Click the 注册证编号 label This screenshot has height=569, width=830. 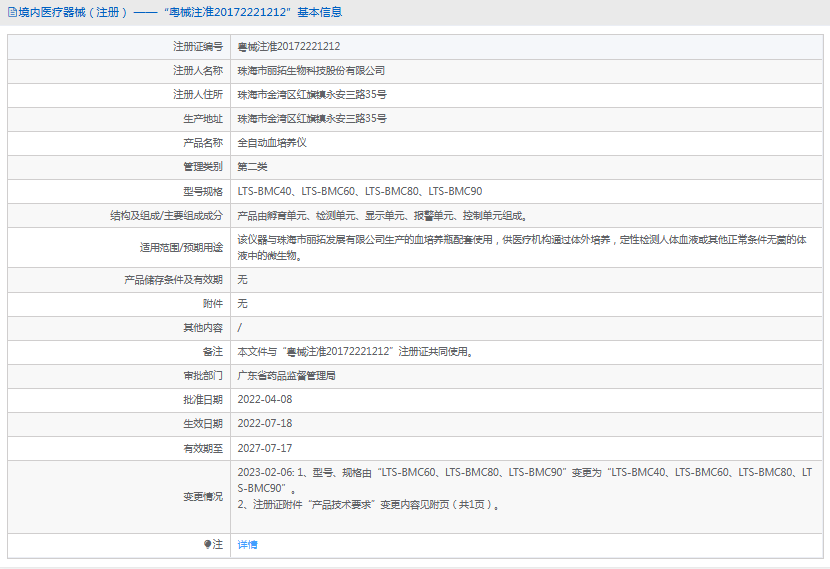[198, 47]
